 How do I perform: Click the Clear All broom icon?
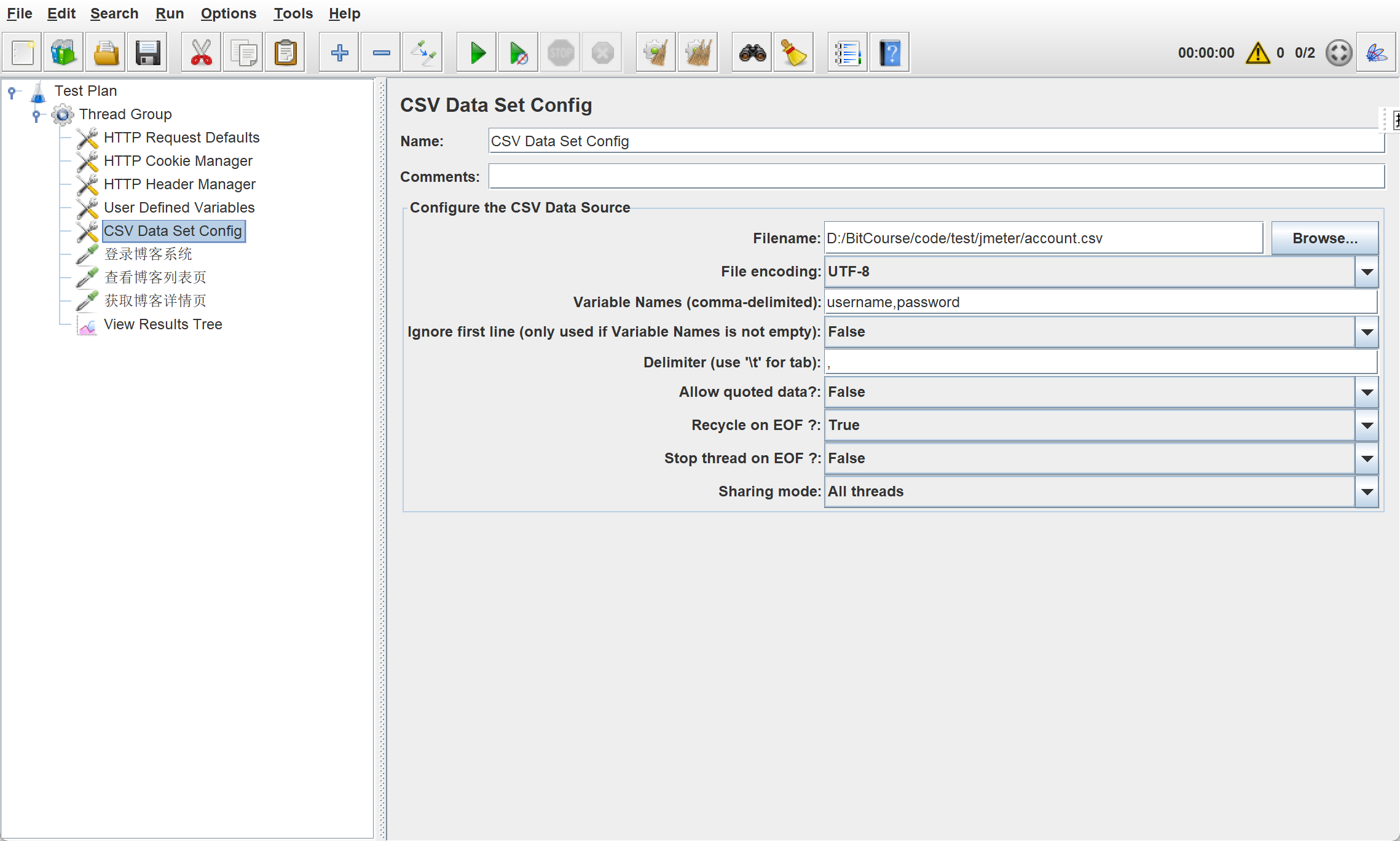(698, 53)
